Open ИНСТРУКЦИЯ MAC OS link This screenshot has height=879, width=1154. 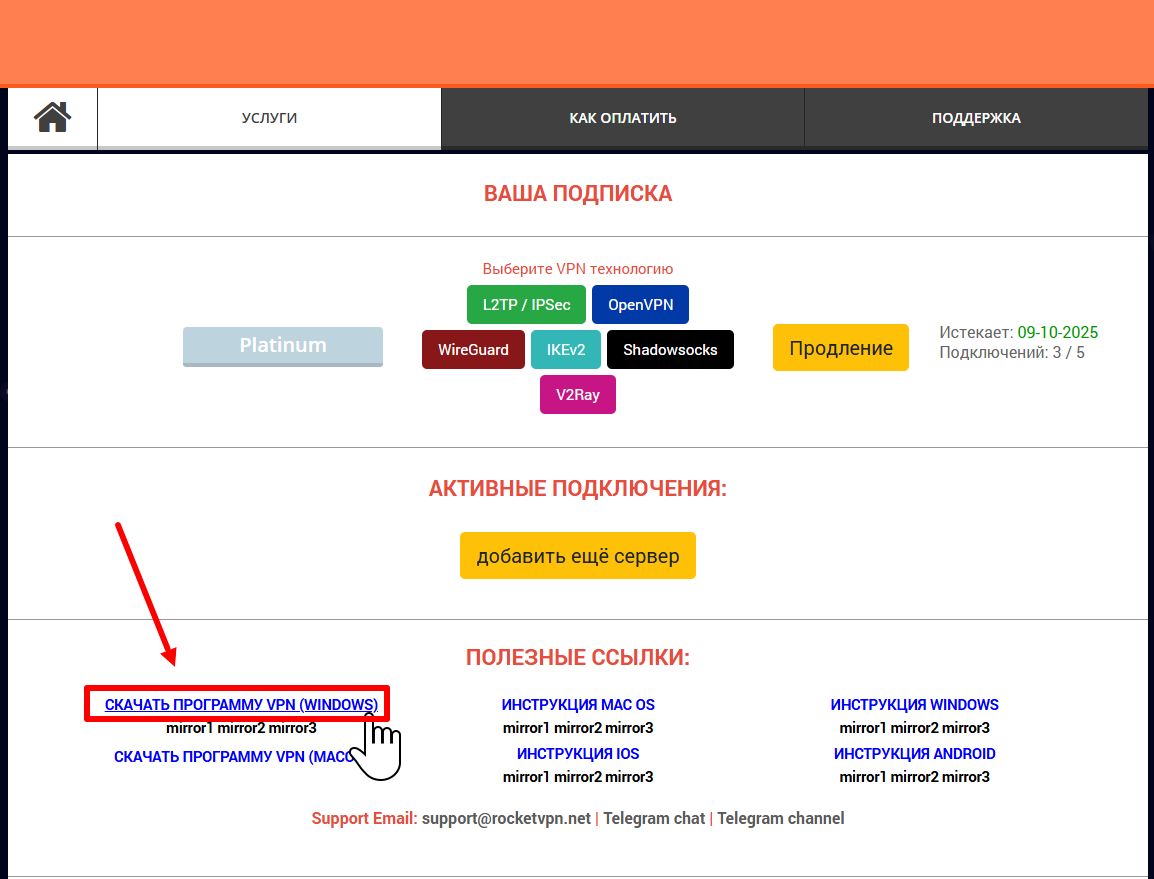578,705
